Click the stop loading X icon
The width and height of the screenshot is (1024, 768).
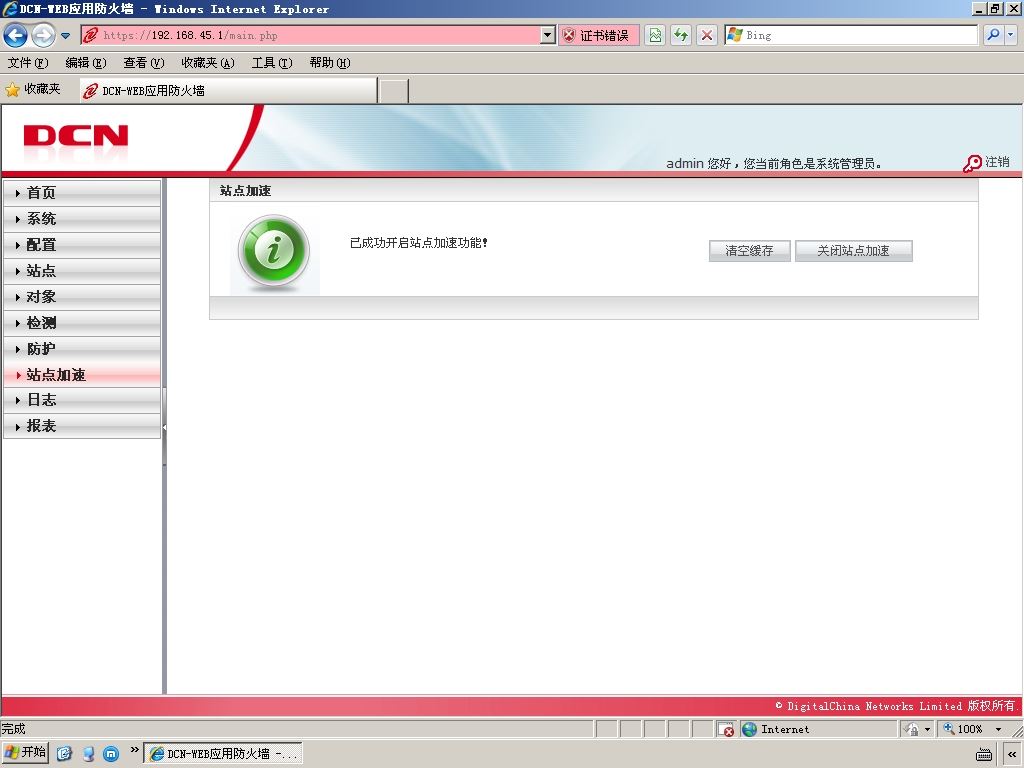pos(707,35)
